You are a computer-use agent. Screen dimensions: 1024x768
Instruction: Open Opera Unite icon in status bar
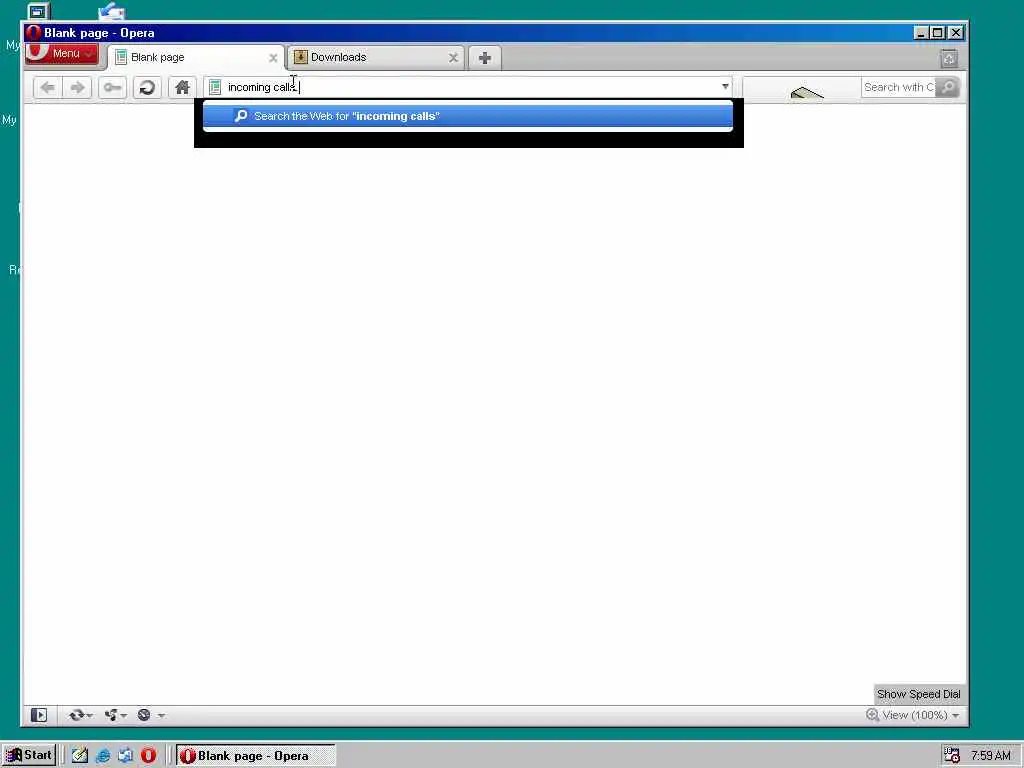(x=111, y=715)
